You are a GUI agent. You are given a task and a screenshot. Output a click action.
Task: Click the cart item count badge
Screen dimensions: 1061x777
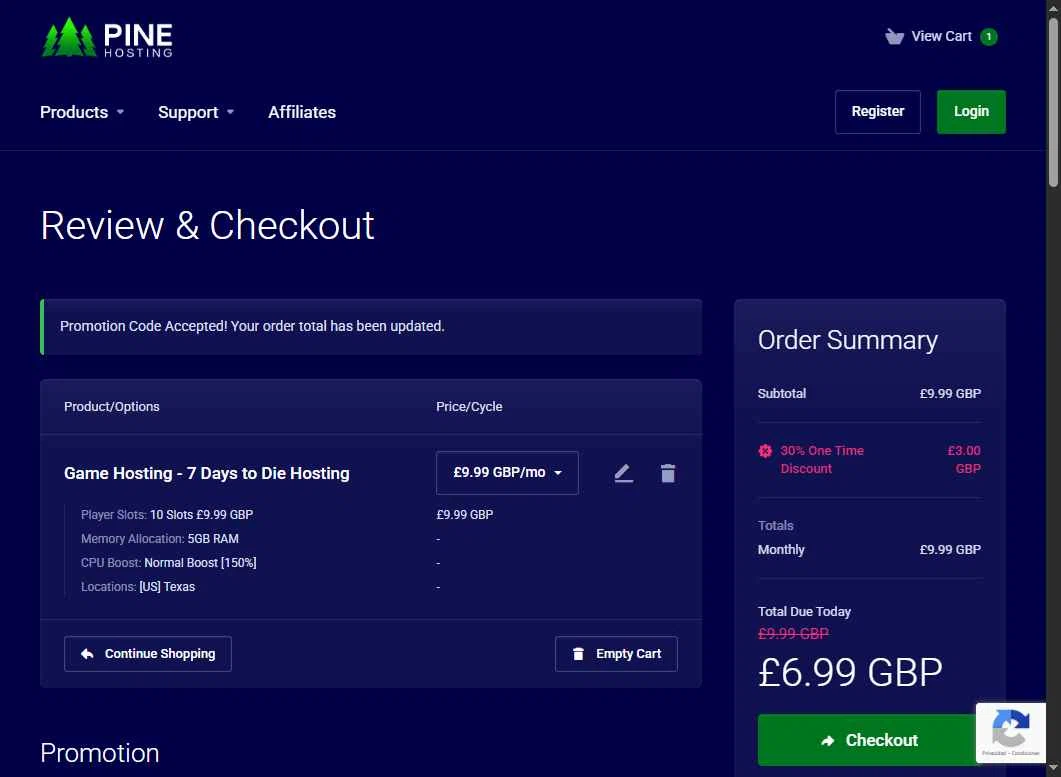click(989, 37)
